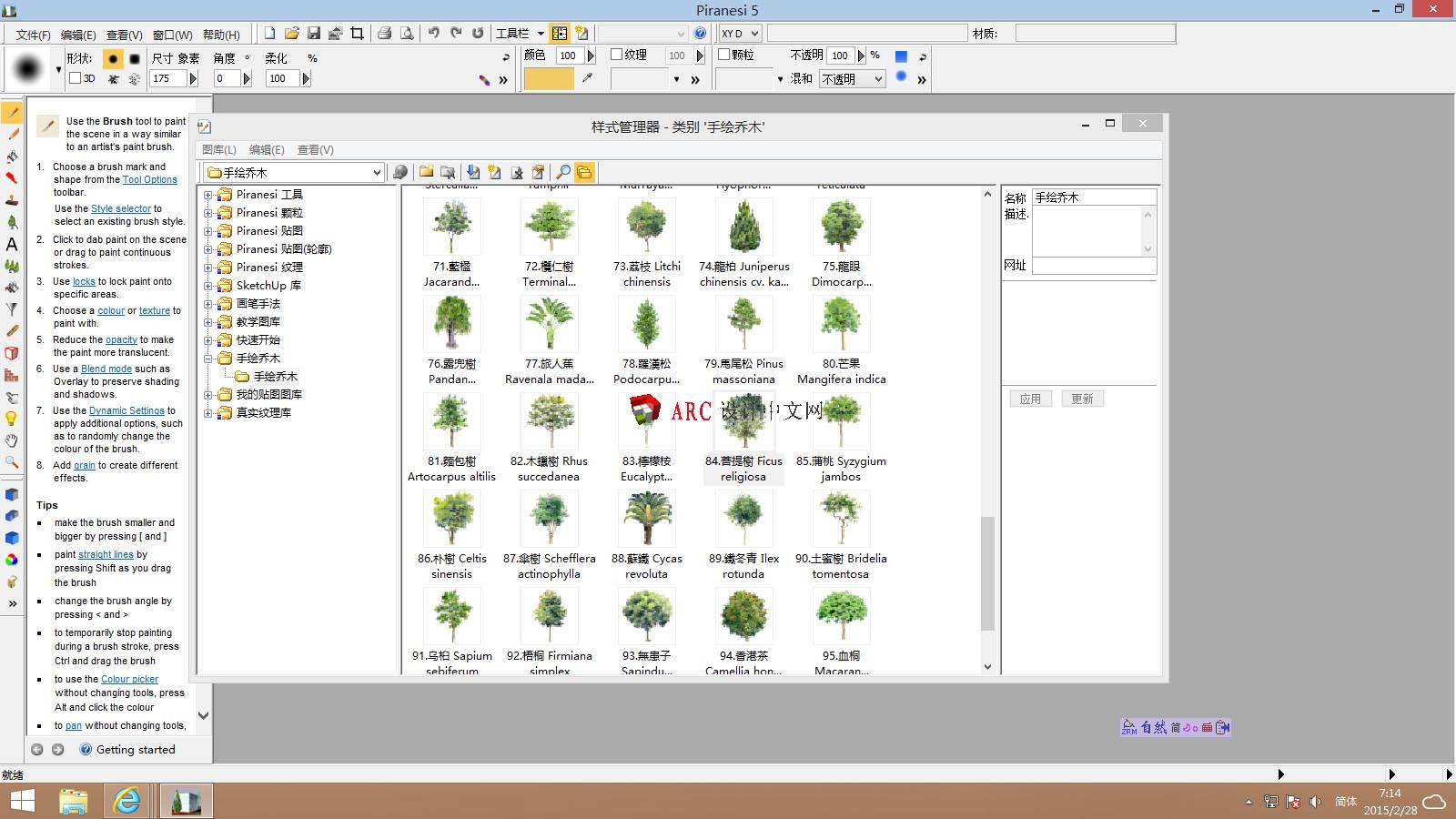This screenshot has width=1456, height=819.
Task: Click the 应用 apply button
Action: click(x=1030, y=399)
